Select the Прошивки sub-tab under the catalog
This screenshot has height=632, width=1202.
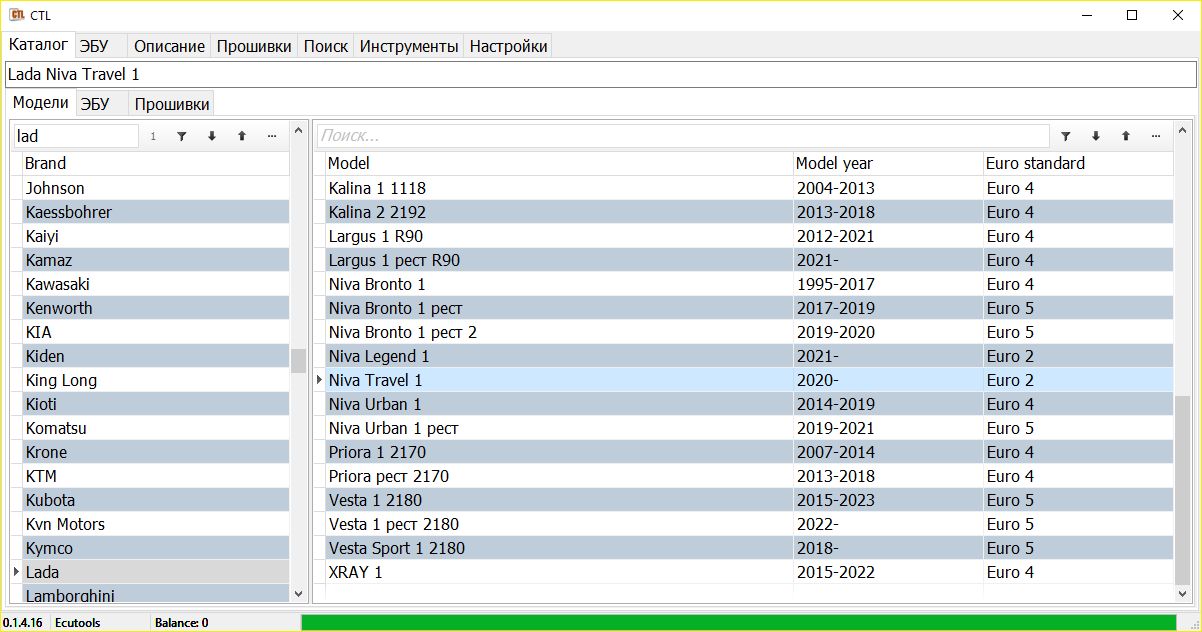click(x=172, y=104)
